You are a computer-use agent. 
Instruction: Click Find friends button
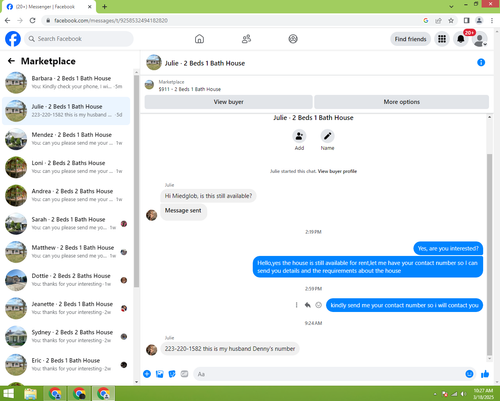[x=410, y=39]
